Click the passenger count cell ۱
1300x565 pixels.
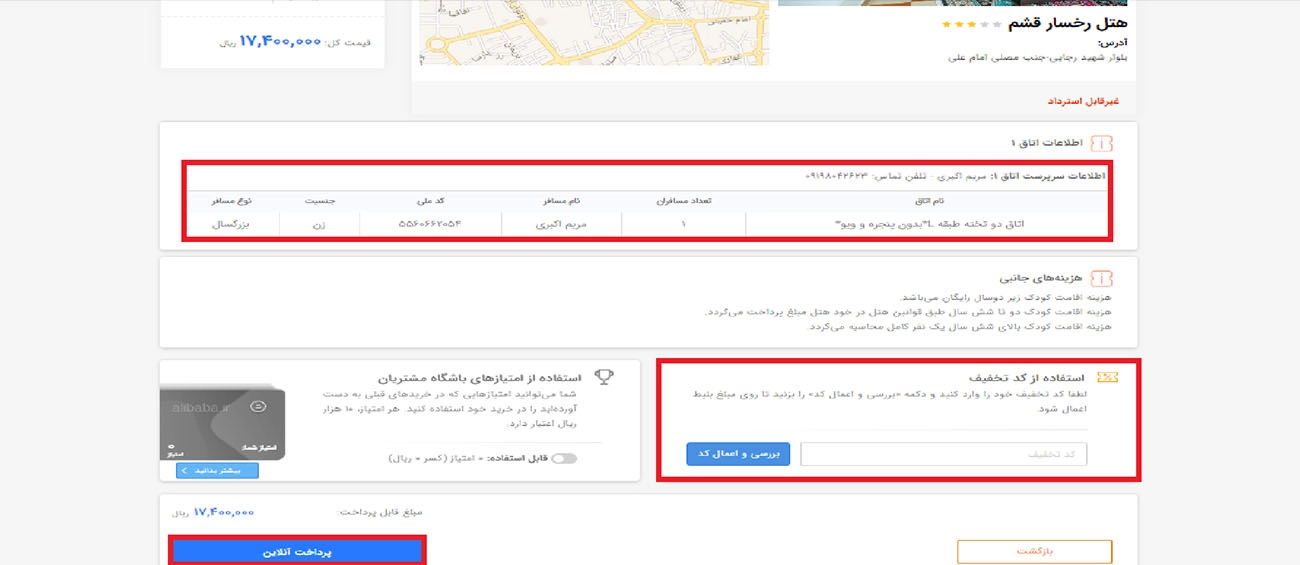point(683,225)
